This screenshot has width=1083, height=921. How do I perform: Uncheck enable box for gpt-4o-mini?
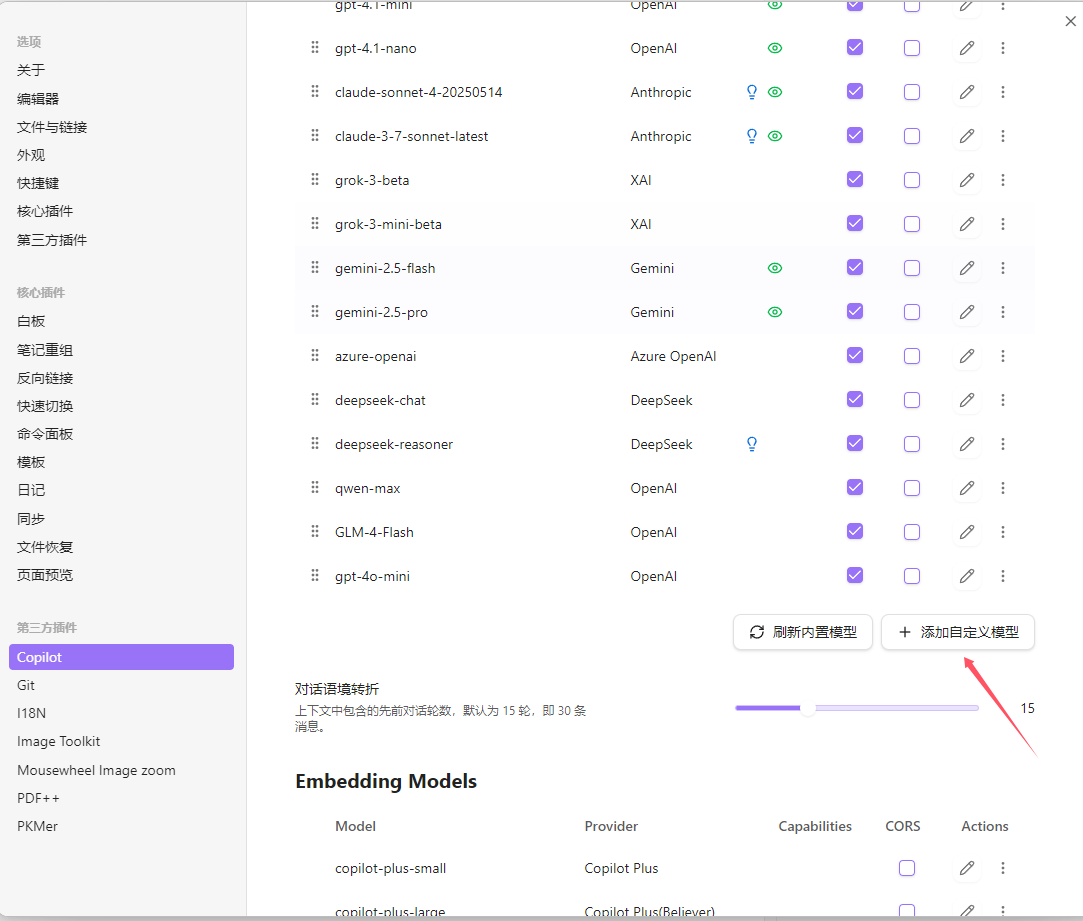pyautogui.click(x=855, y=575)
